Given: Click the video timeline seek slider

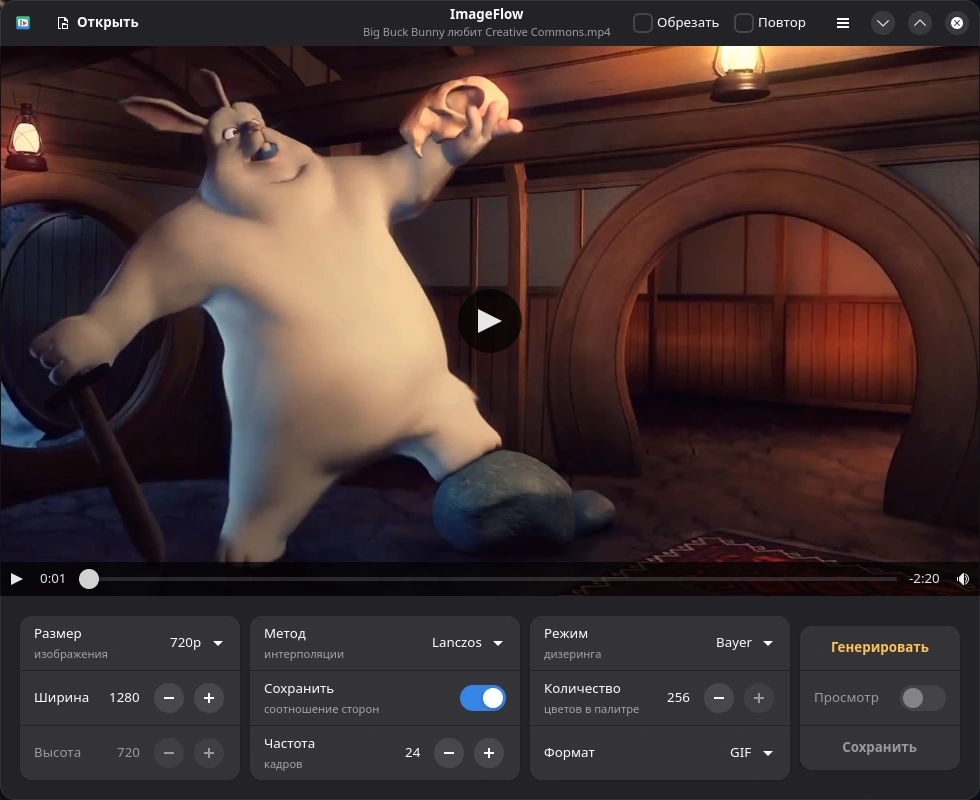Looking at the screenshot, I should point(89,578).
